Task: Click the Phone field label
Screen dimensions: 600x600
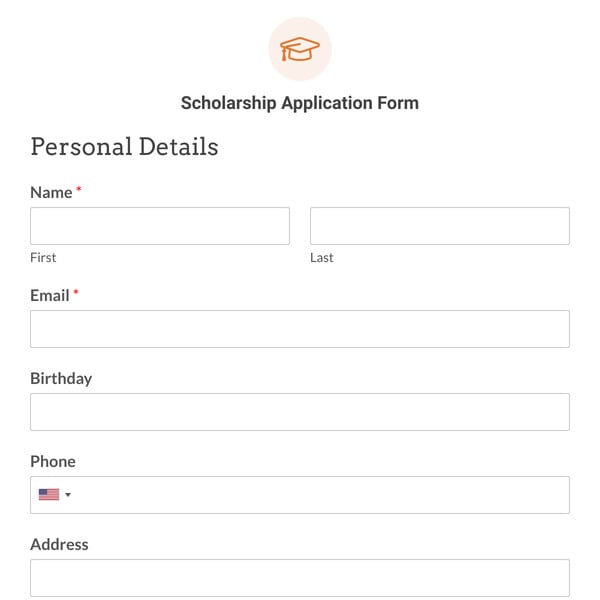Action: coord(53,461)
